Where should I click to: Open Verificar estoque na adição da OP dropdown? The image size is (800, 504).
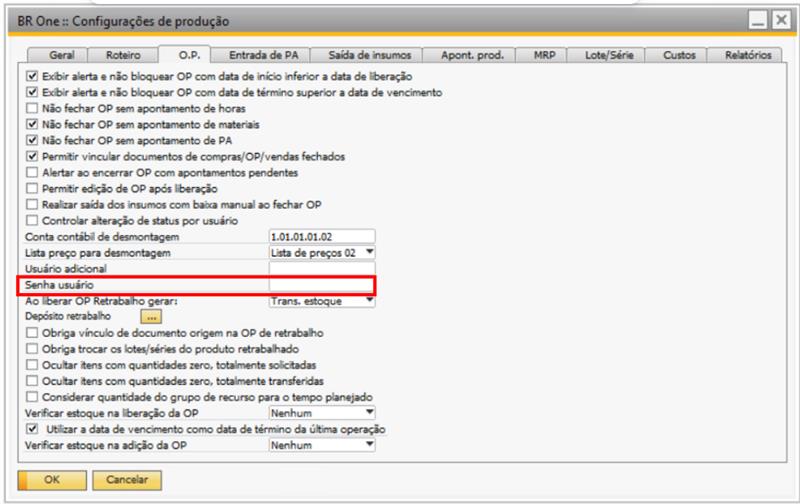[369, 445]
